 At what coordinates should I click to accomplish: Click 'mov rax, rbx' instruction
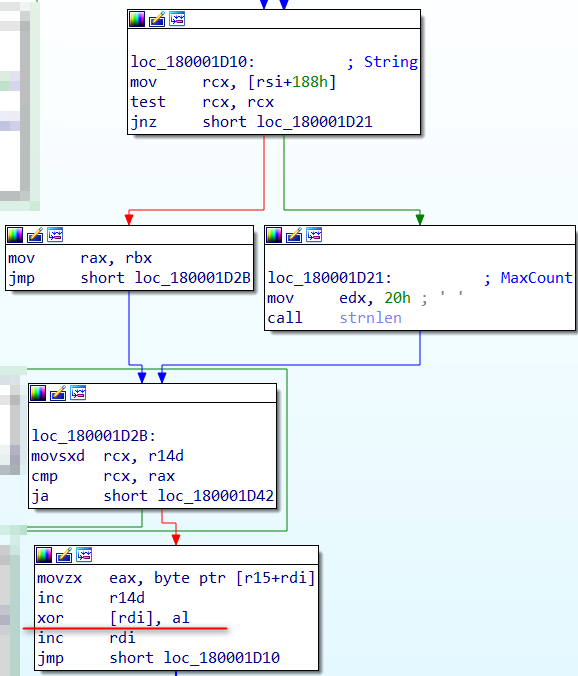80,258
